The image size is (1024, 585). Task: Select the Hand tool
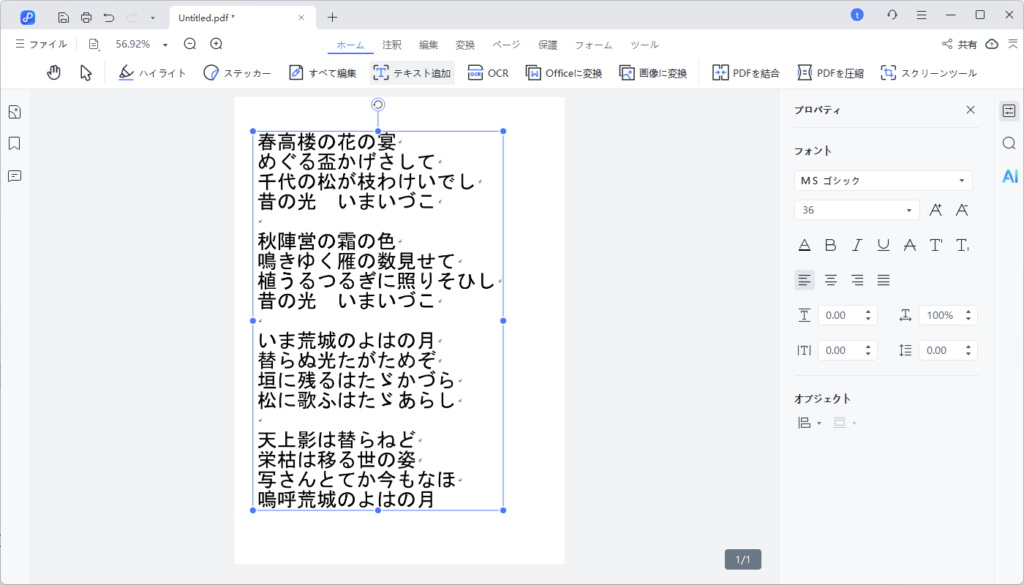53,72
